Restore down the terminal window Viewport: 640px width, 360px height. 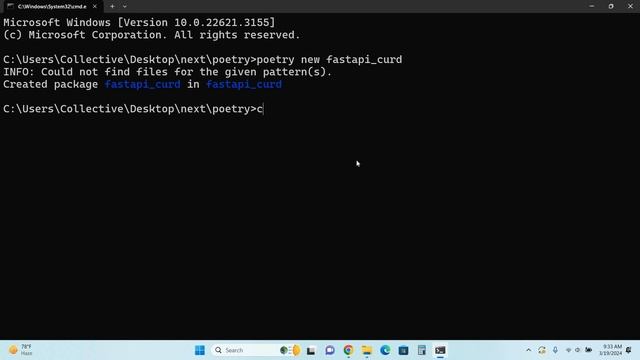tap(611, 6)
